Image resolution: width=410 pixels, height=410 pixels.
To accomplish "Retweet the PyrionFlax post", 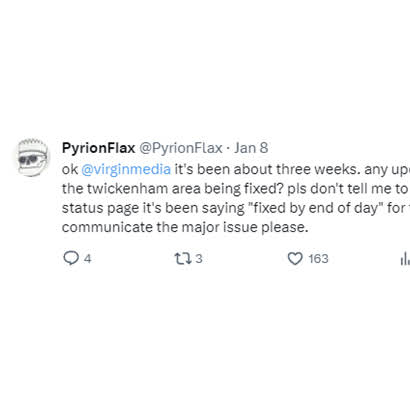I will click(x=183, y=258).
